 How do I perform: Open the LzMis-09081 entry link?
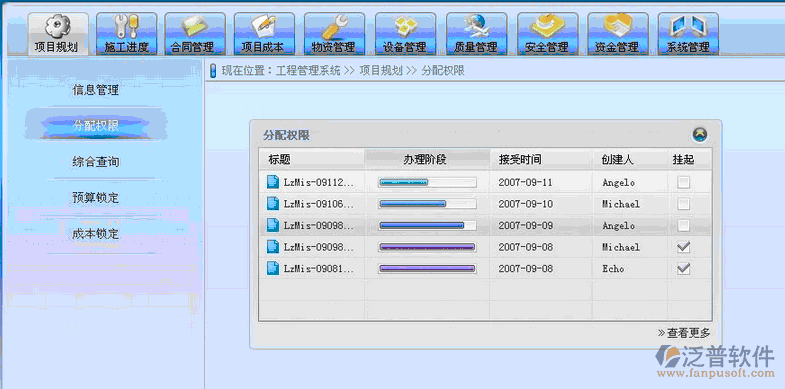tap(319, 269)
